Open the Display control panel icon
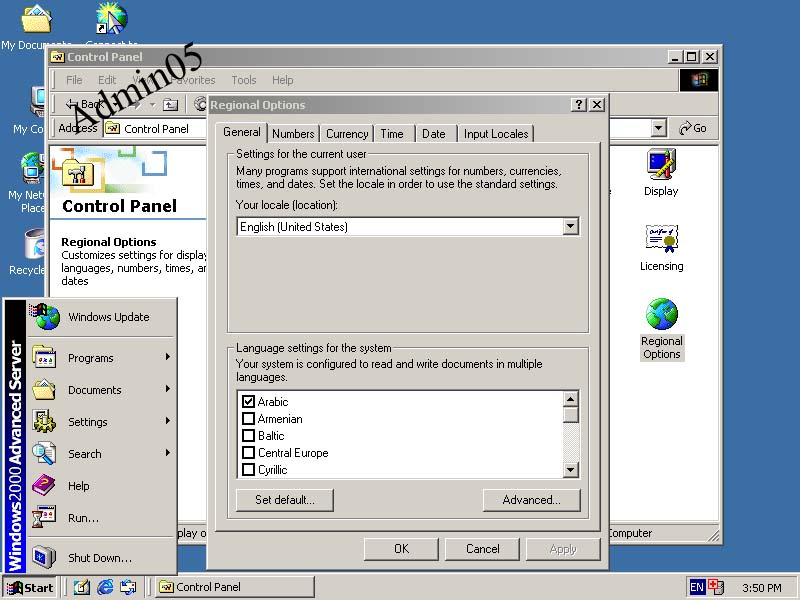The width and height of the screenshot is (800, 600). 661,164
